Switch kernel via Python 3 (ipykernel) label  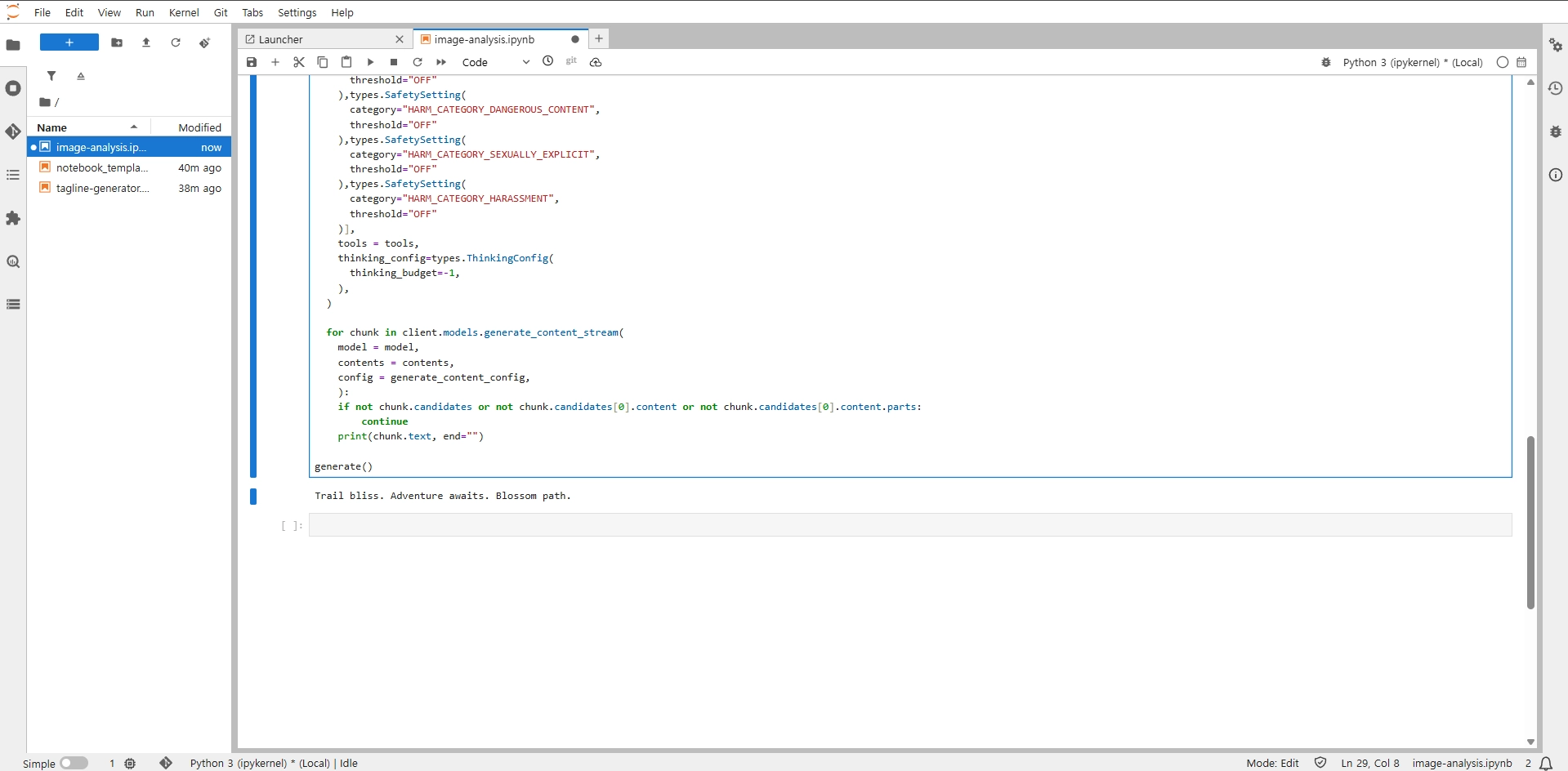[x=1413, y=62]
